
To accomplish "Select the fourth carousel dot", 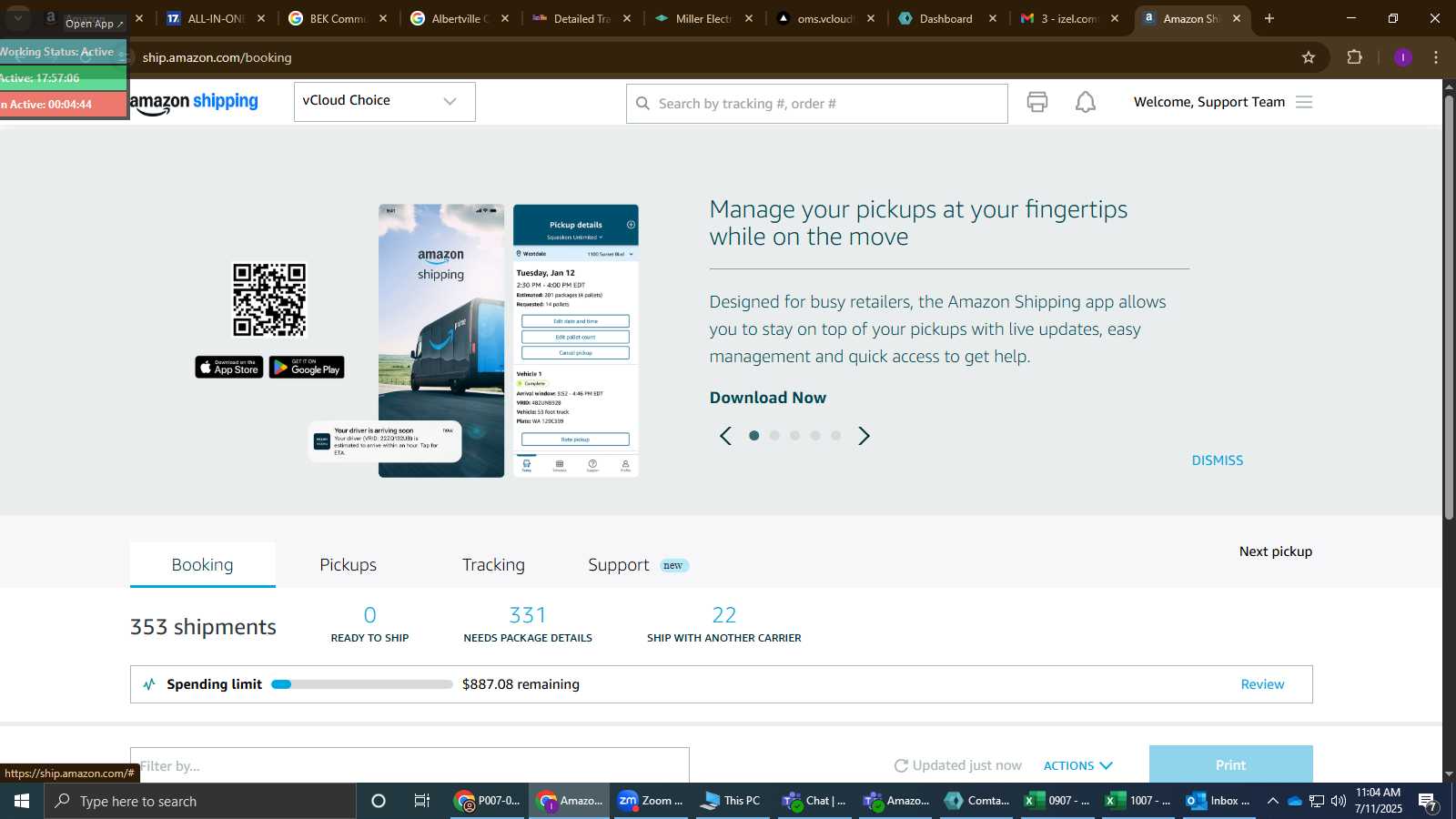I will coord(815,436).
